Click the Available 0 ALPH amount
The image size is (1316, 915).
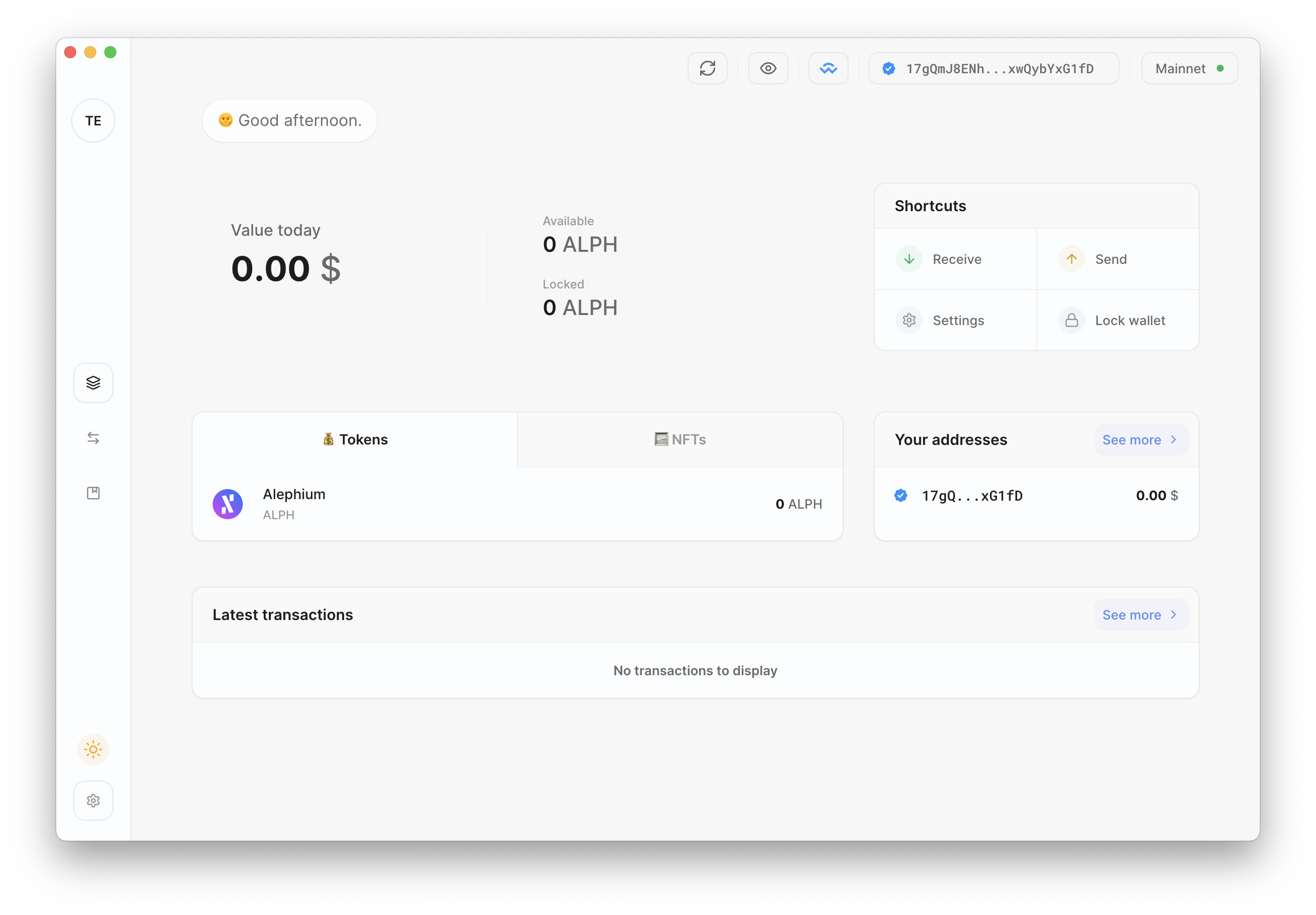click(580, 245)
